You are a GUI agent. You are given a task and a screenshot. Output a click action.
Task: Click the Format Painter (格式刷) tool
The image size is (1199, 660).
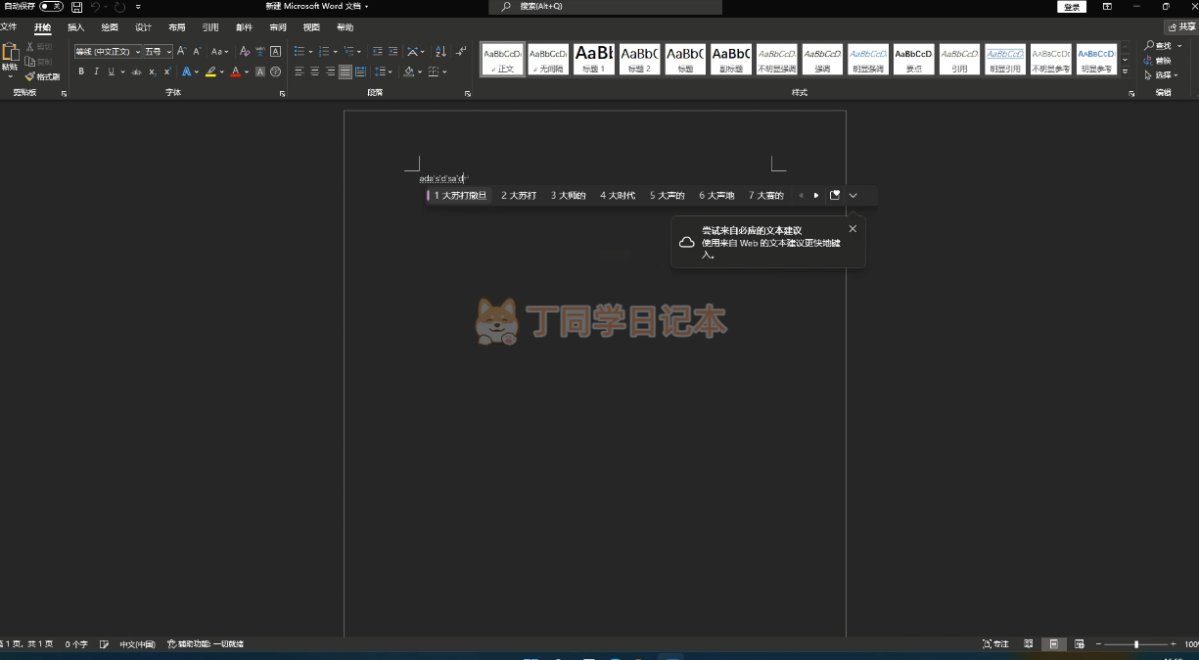point(43,76)
